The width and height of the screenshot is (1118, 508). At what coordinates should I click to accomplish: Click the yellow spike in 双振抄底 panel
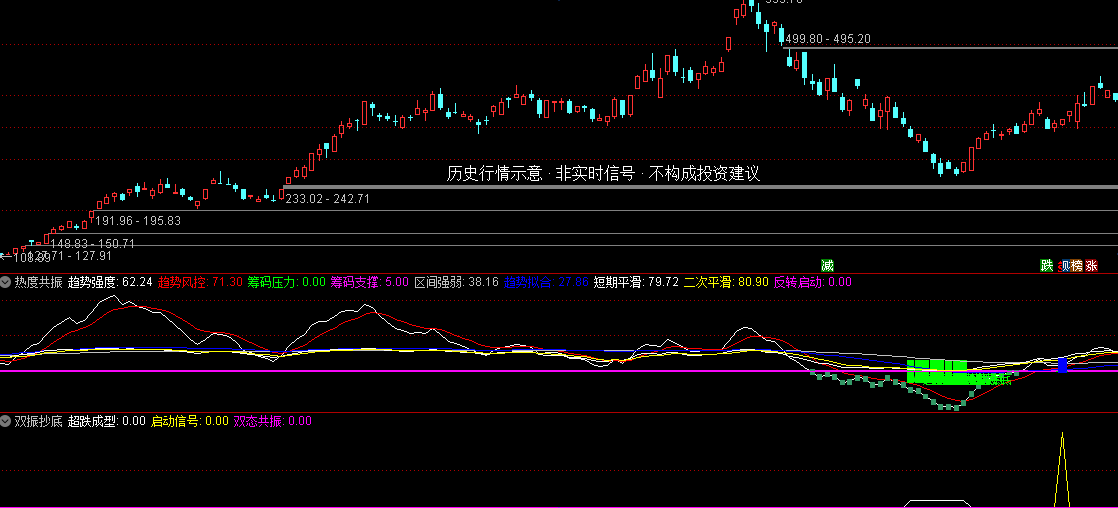click(x=1062, y=468)
